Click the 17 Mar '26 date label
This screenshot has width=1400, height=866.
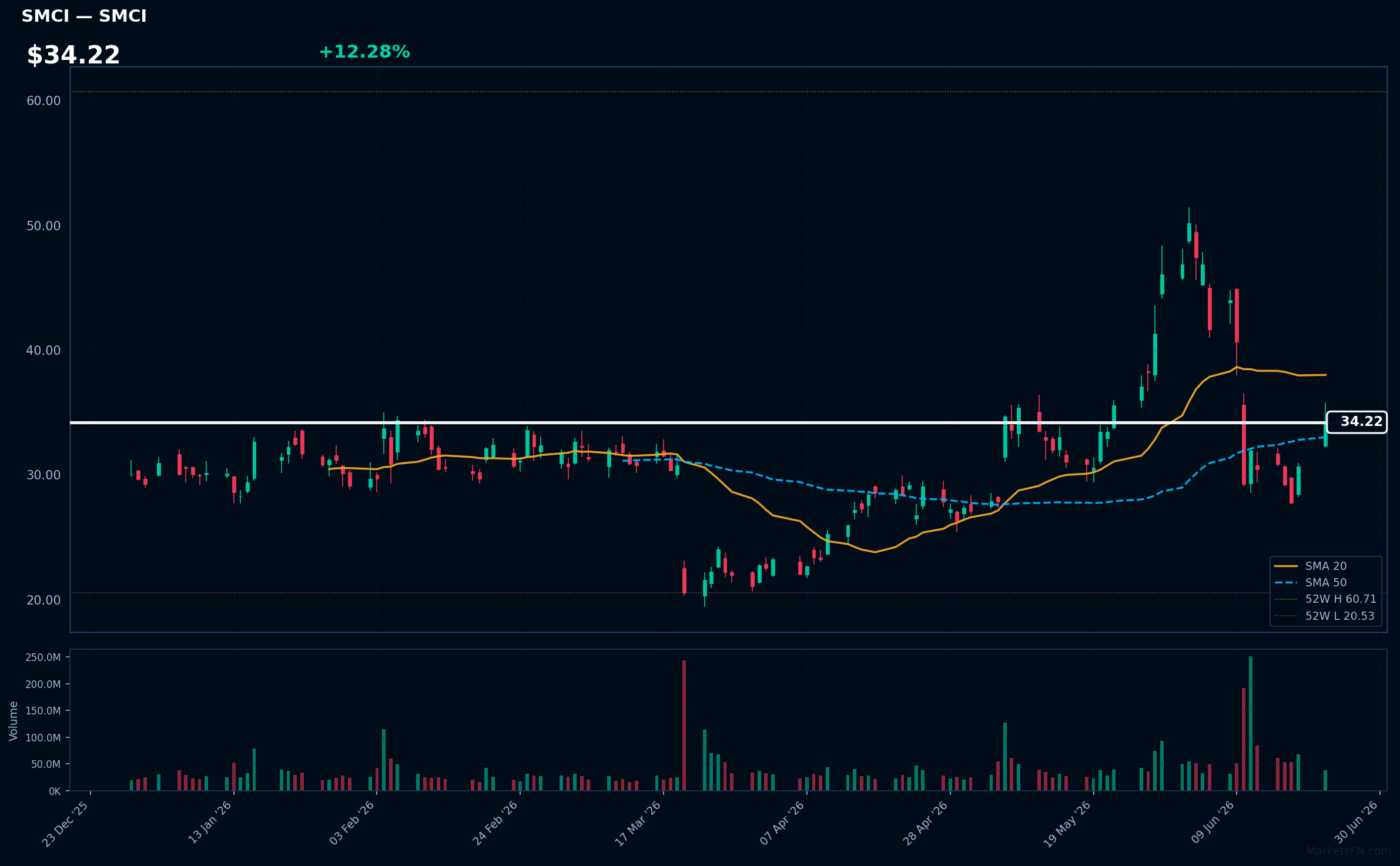[x=638, y=824]
